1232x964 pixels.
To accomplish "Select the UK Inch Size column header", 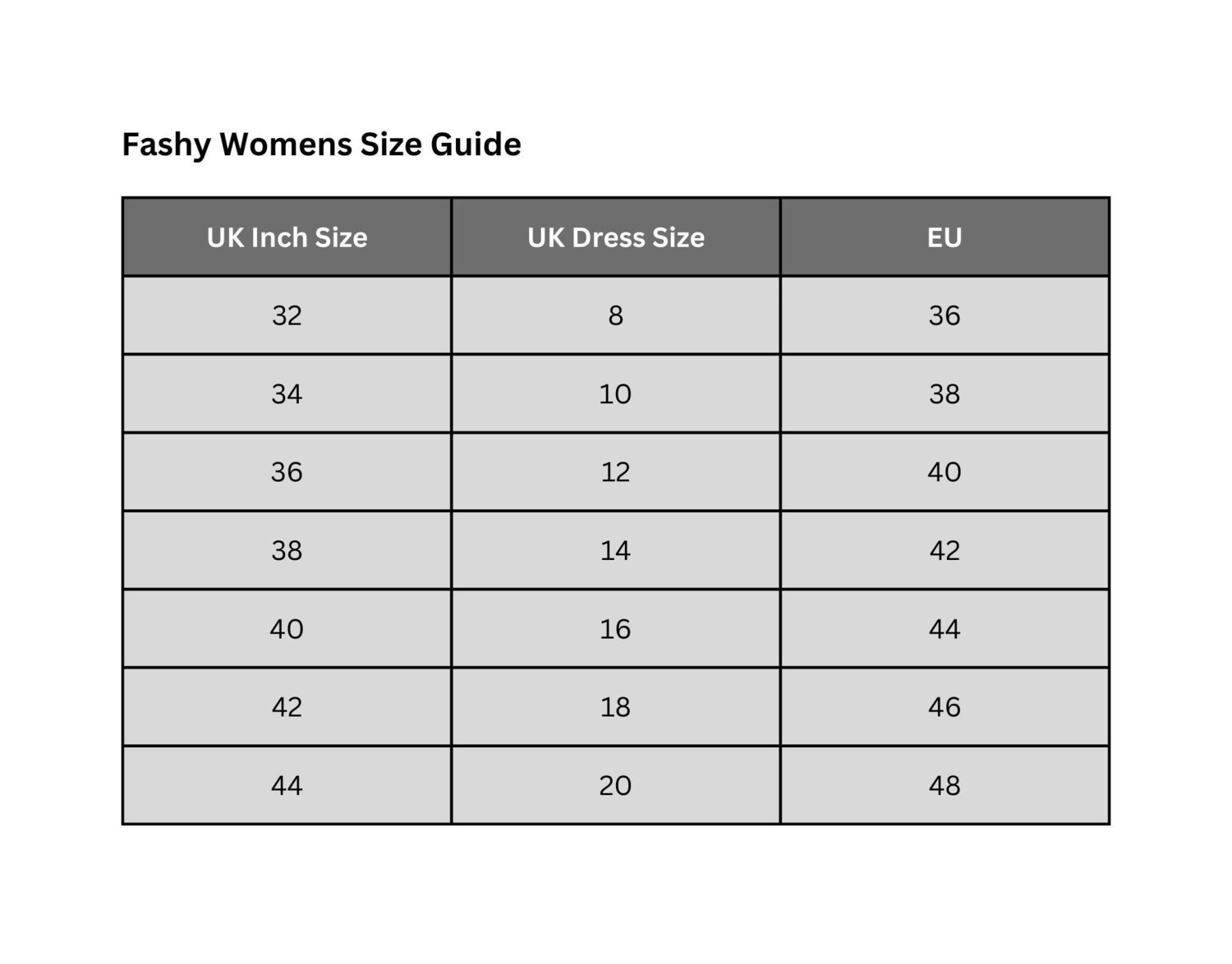I will [287, 237].
